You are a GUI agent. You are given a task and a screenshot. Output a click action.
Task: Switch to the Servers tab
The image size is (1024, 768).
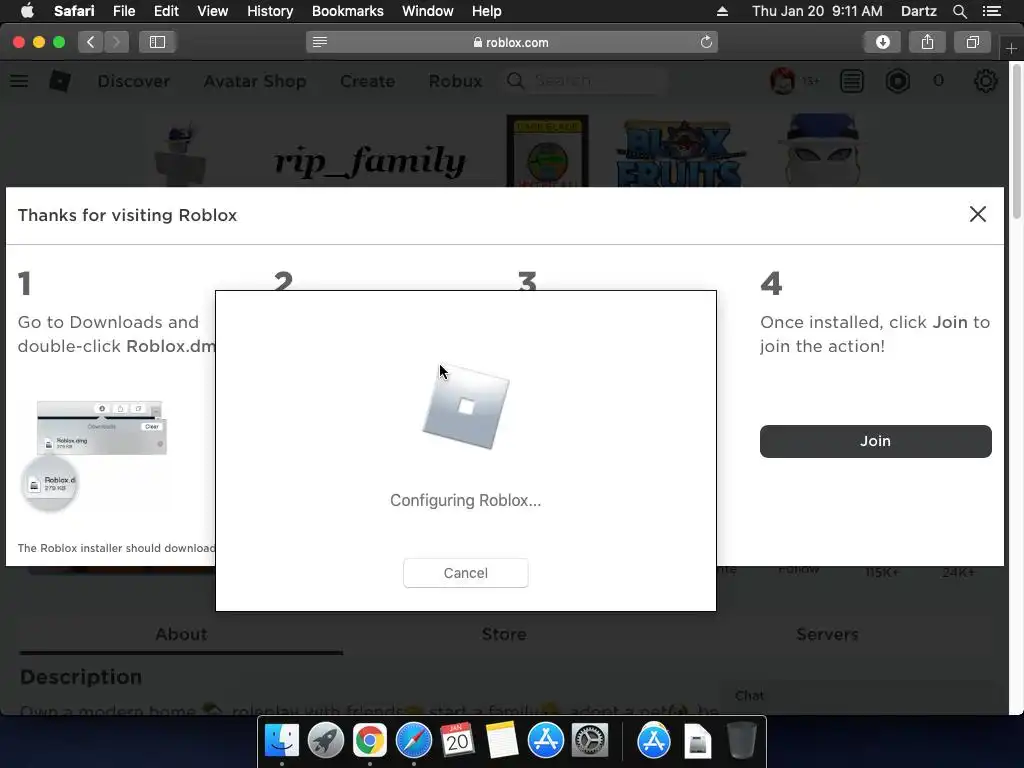(x=827, y=634)
